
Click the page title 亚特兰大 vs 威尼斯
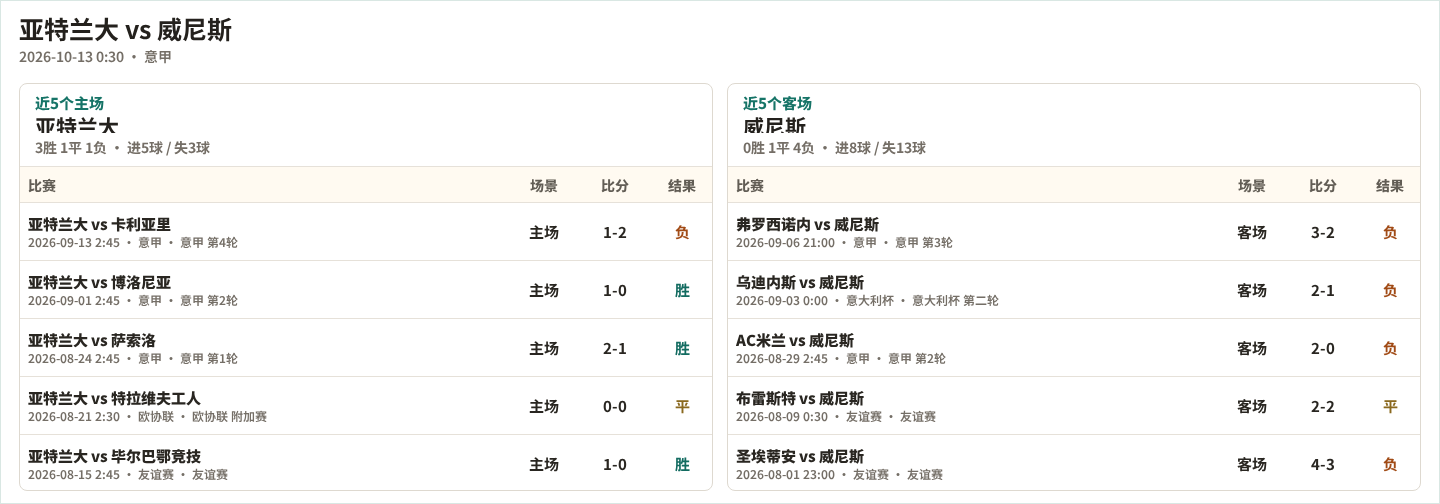pyautogui.click(x=126, y=30)
